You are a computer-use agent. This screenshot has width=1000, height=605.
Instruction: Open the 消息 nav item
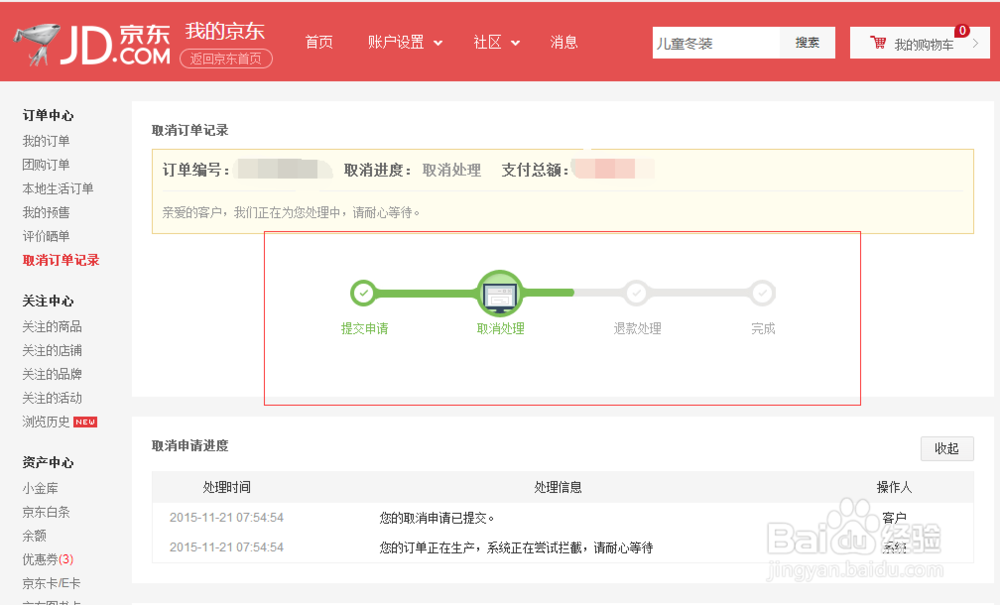pos(564,42)
